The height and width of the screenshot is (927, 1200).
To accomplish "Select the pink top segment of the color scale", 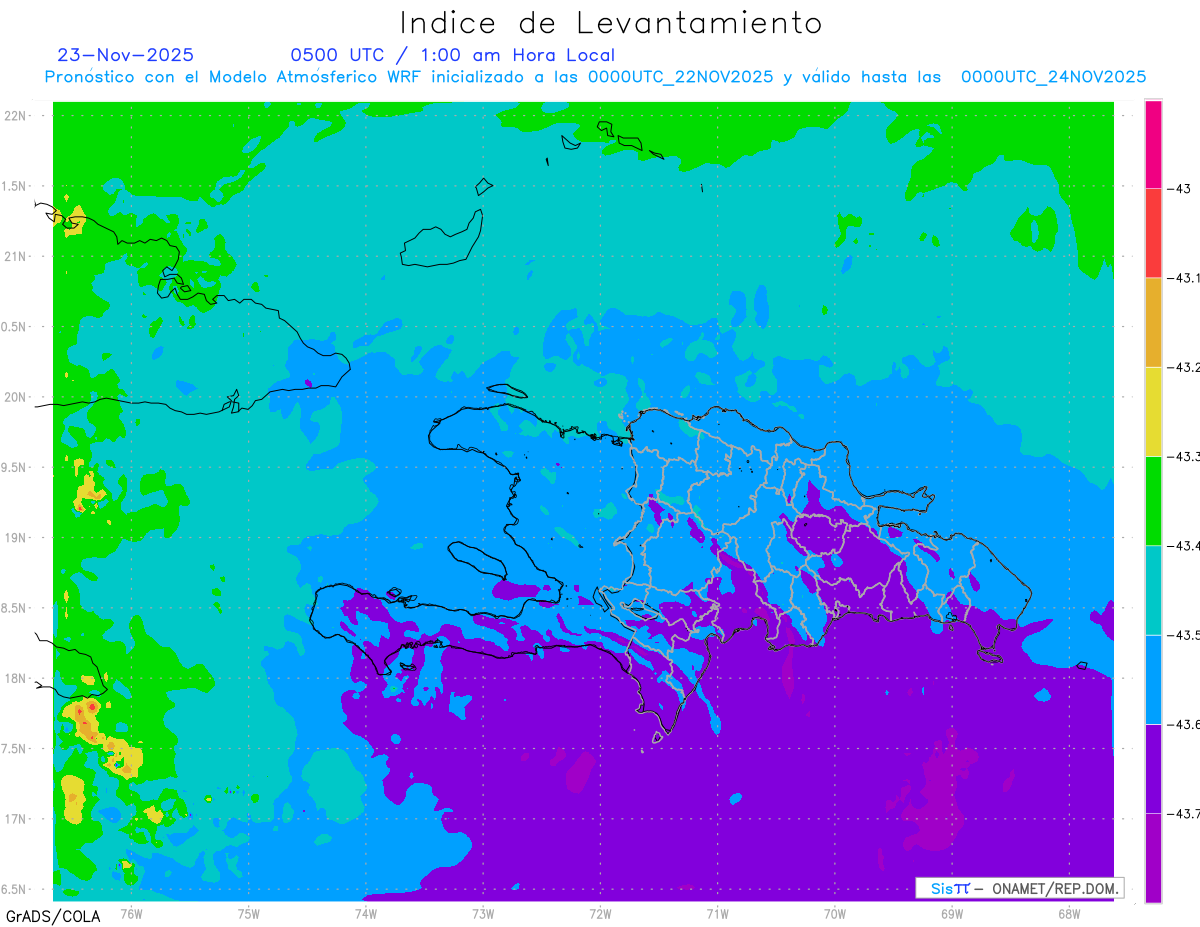I will coord(1153,144).
